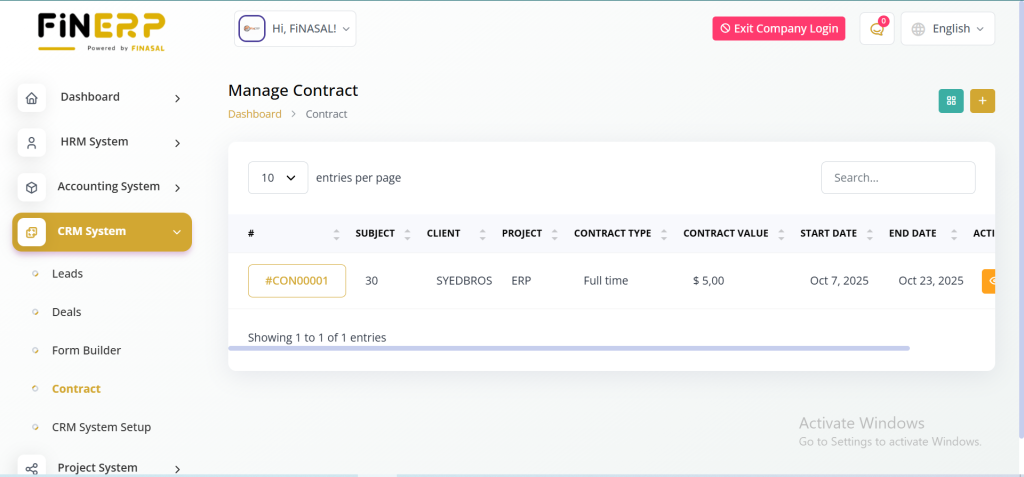
Task: Click Exit Company Login button
Action: tap(778, 29)
